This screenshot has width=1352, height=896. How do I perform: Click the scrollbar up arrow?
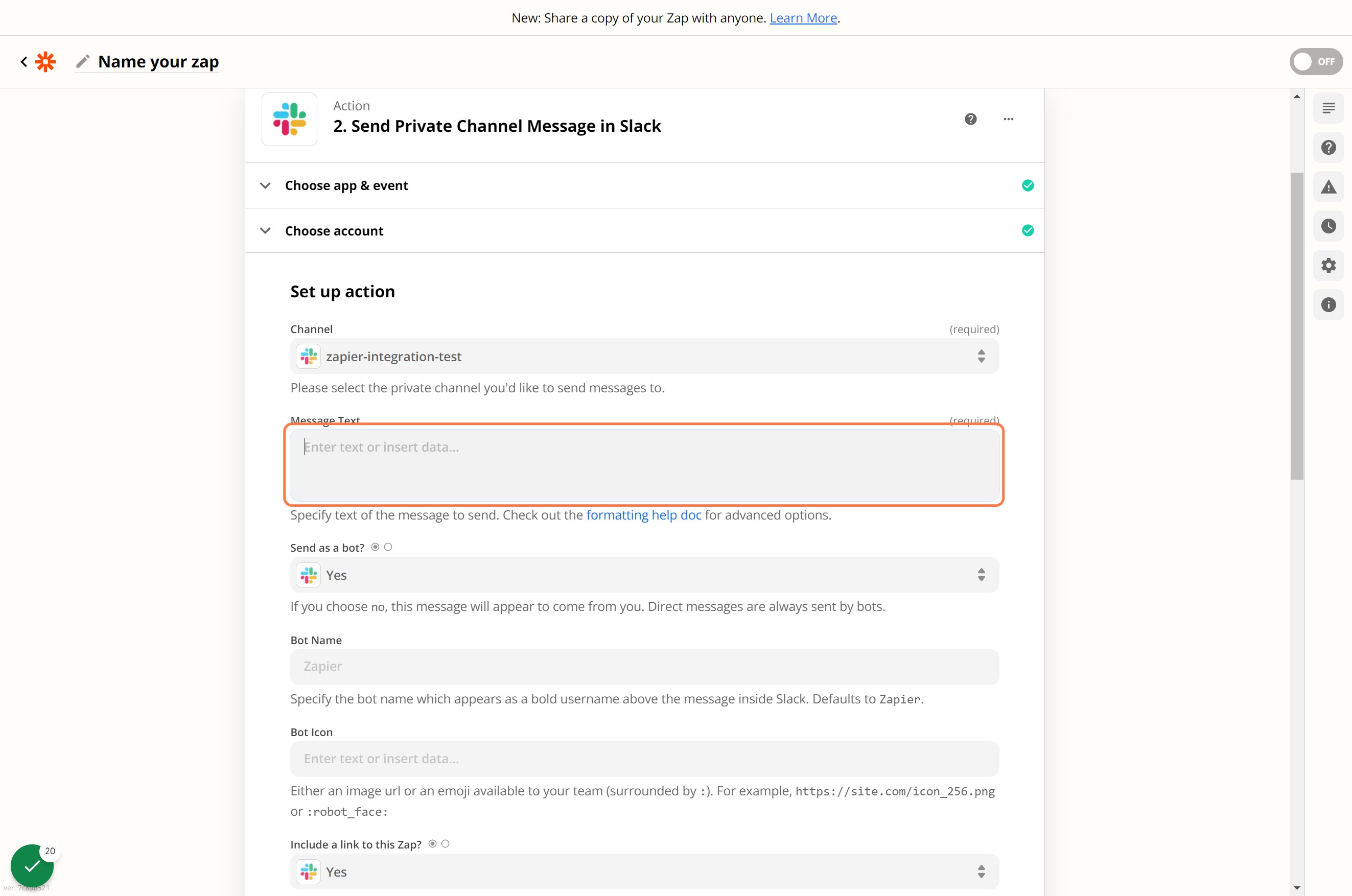tap(1297, 97)
